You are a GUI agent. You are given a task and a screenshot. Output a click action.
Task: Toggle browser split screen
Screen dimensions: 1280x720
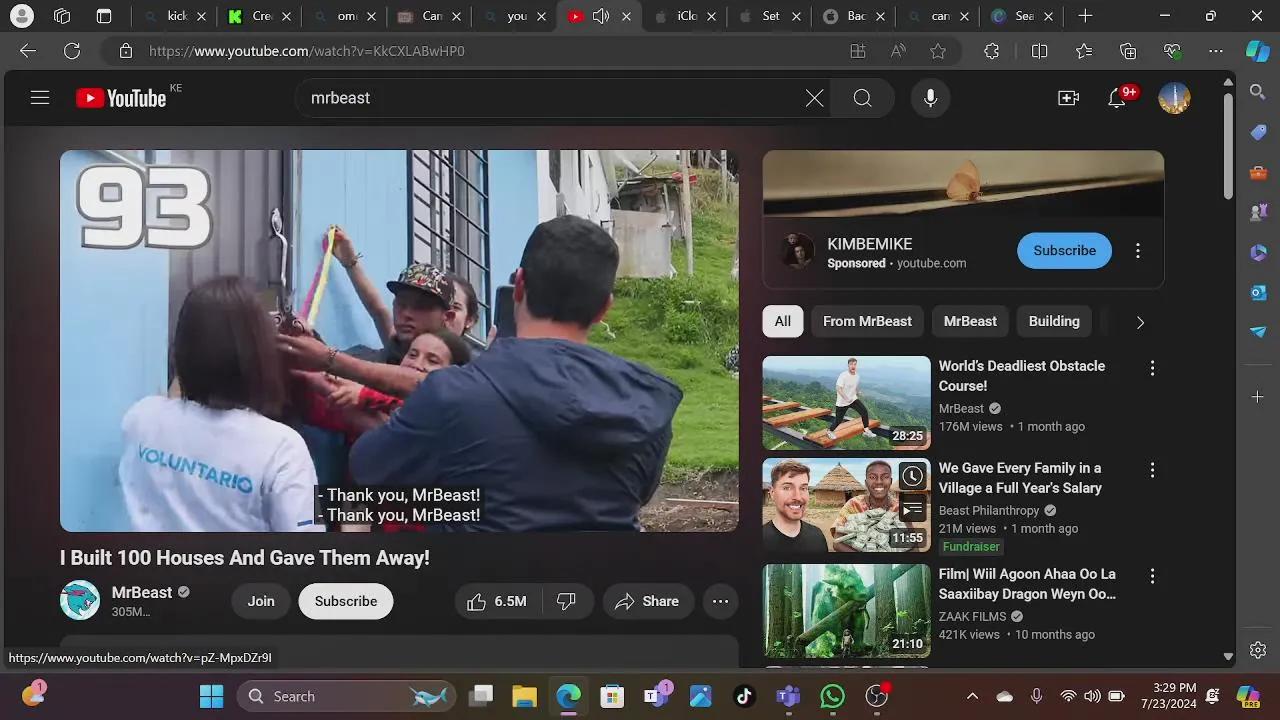coord(1039,51)
